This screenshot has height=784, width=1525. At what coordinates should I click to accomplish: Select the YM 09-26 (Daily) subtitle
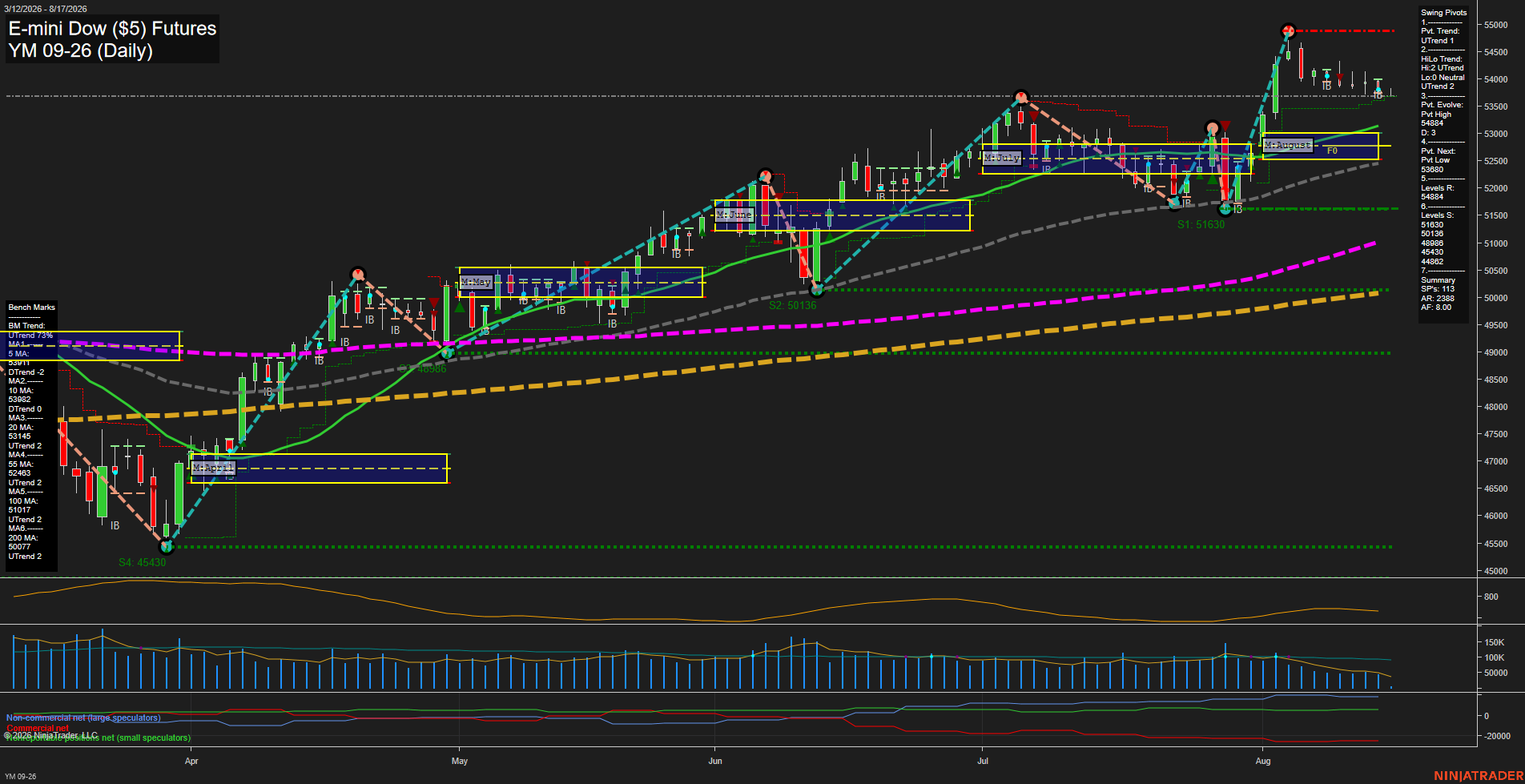tap(80, 50)
